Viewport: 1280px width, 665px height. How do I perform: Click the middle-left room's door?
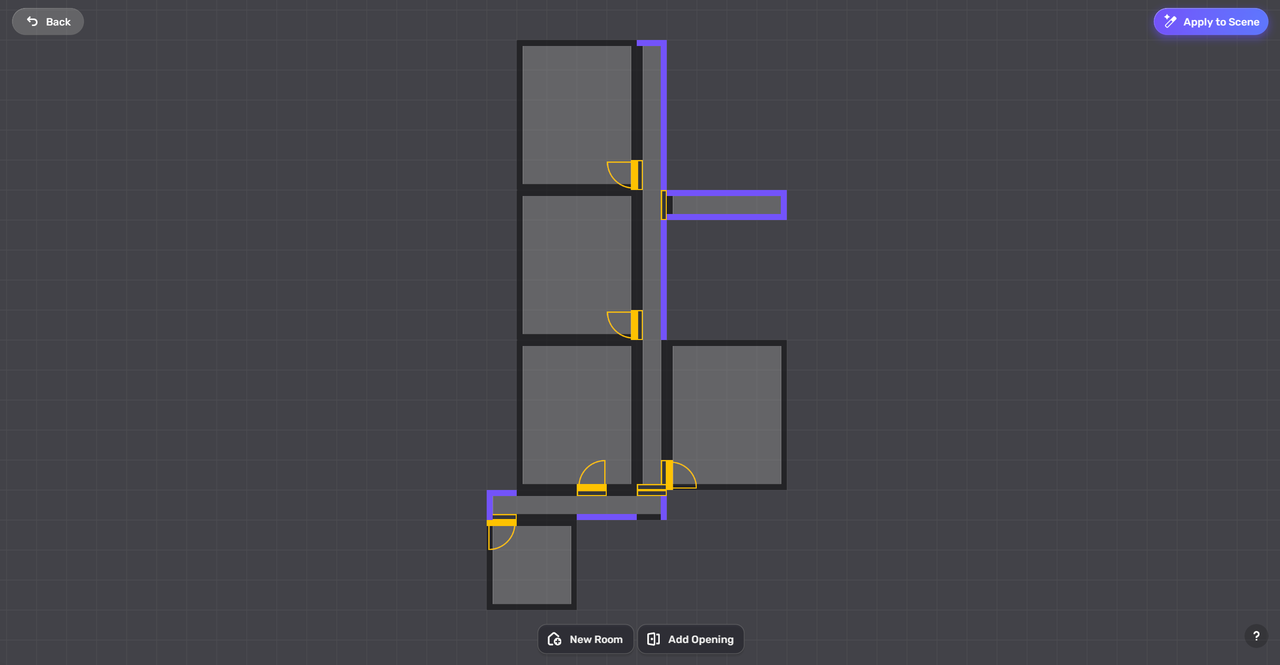click(x=635, y=325)
